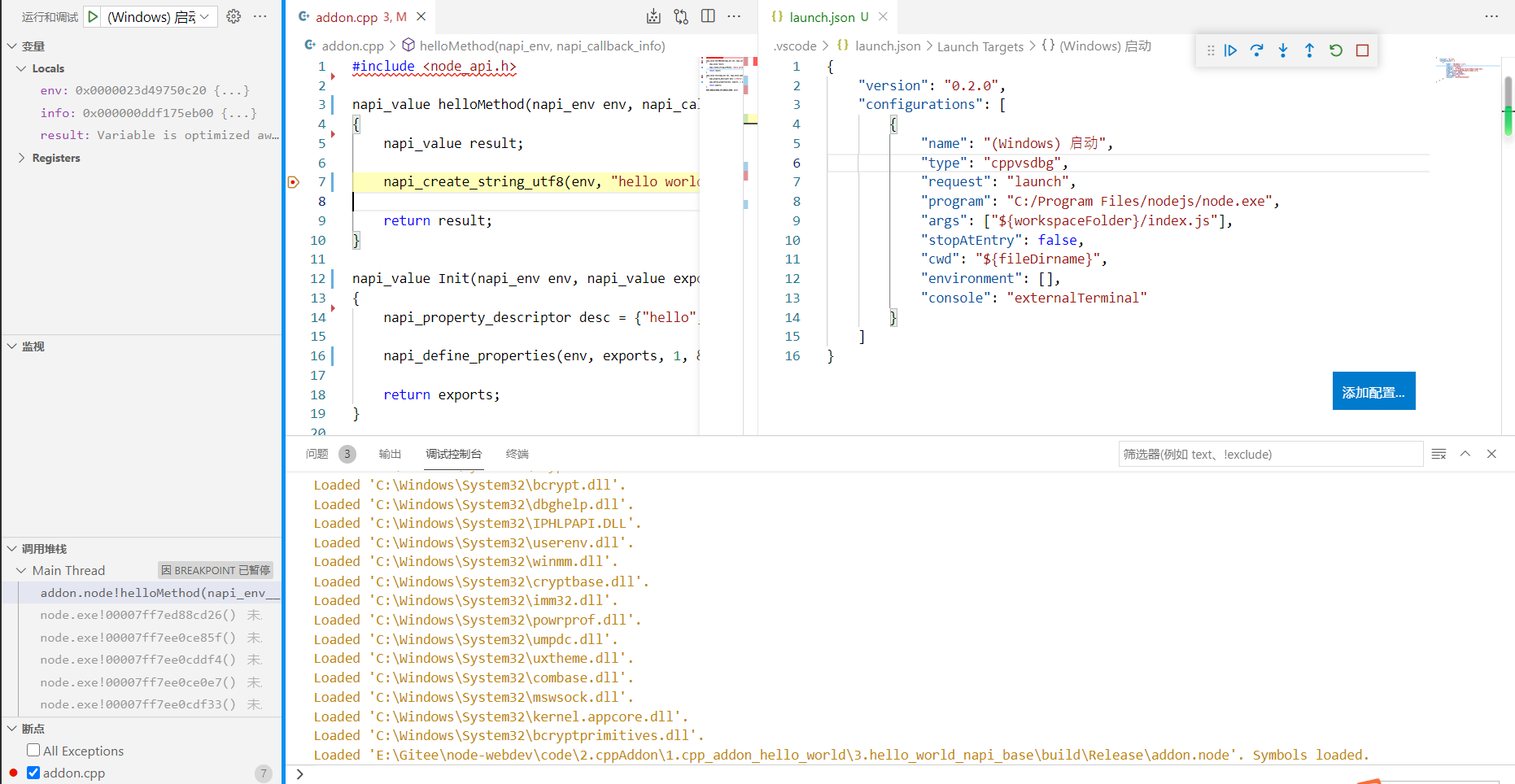Collapse the Main Thread call stack
The height and width of the screenshot is (784, 1515).
[22, 571]
